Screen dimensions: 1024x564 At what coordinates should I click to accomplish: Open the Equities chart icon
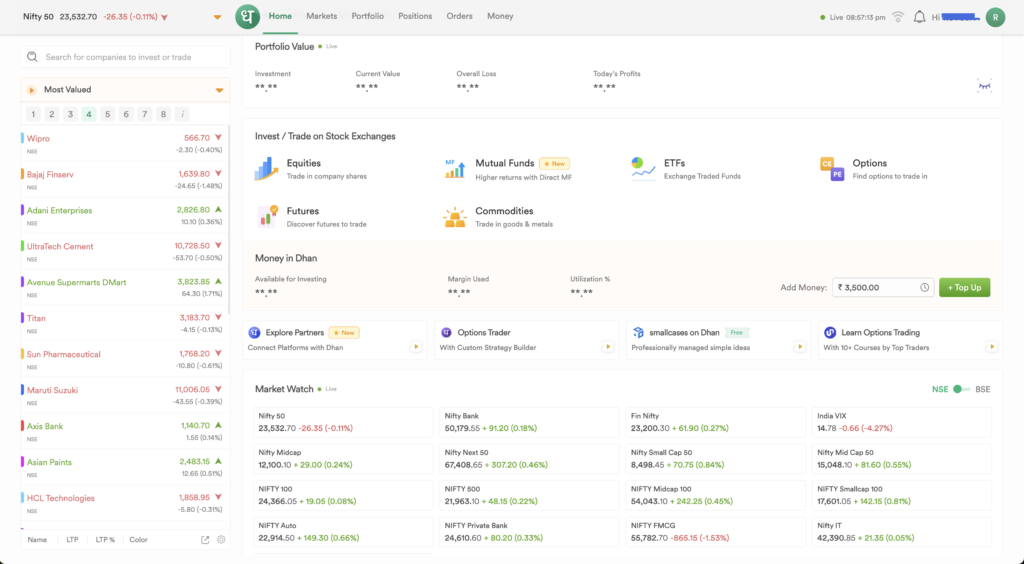point(266,168)
